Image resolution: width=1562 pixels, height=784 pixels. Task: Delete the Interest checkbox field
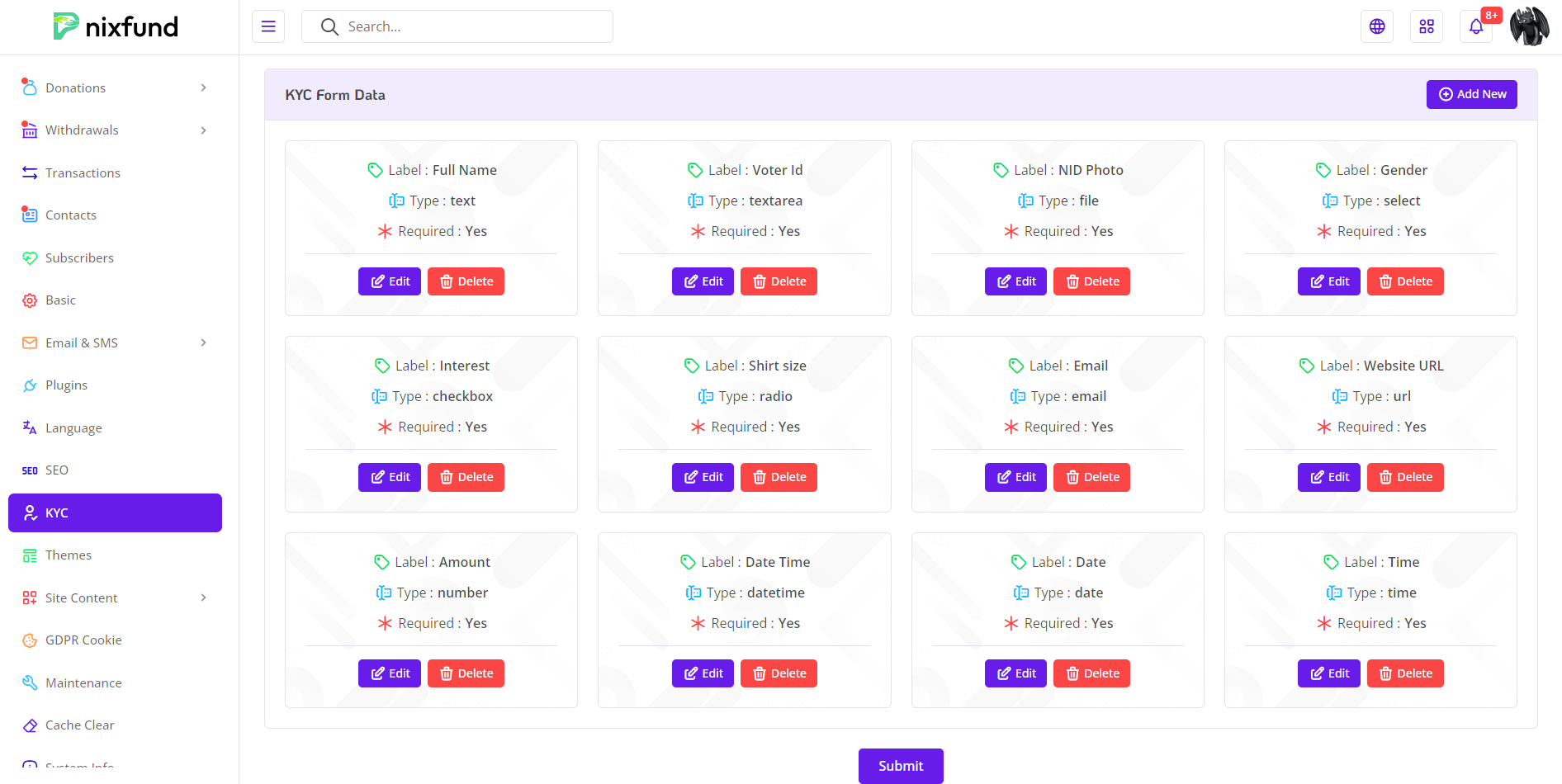point(466,477)
